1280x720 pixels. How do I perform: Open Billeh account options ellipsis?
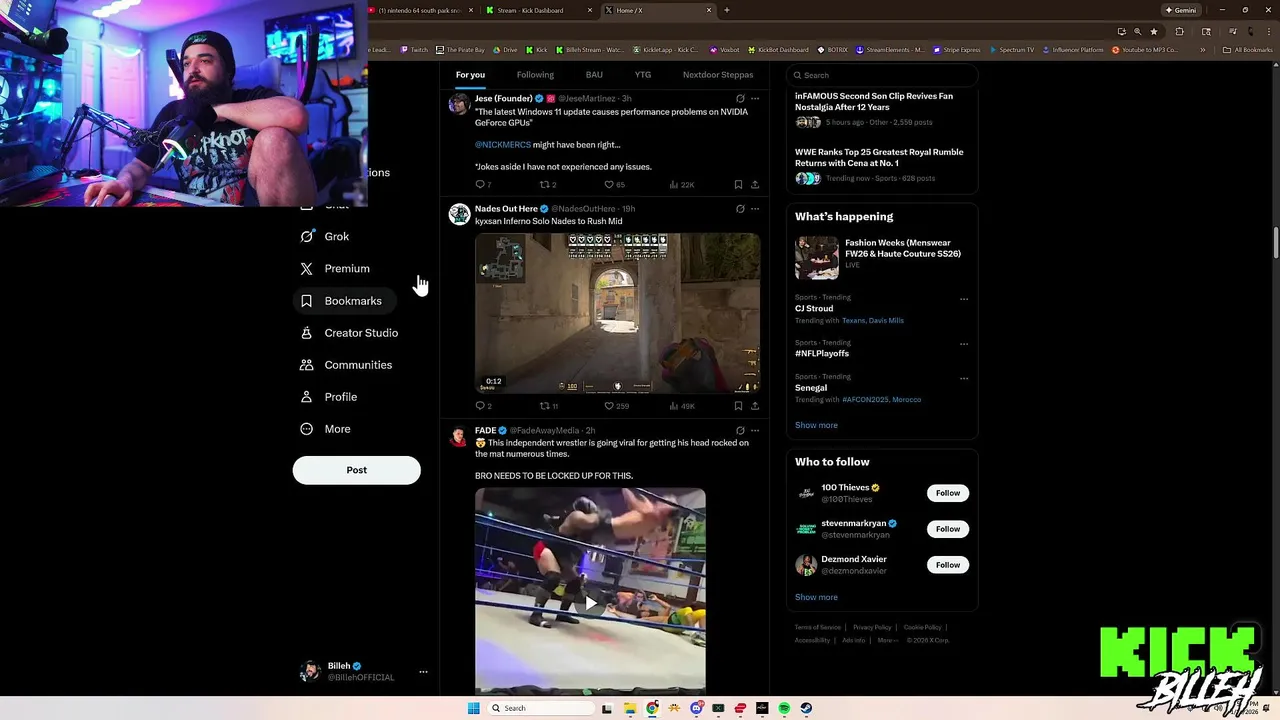pos(423,672)
